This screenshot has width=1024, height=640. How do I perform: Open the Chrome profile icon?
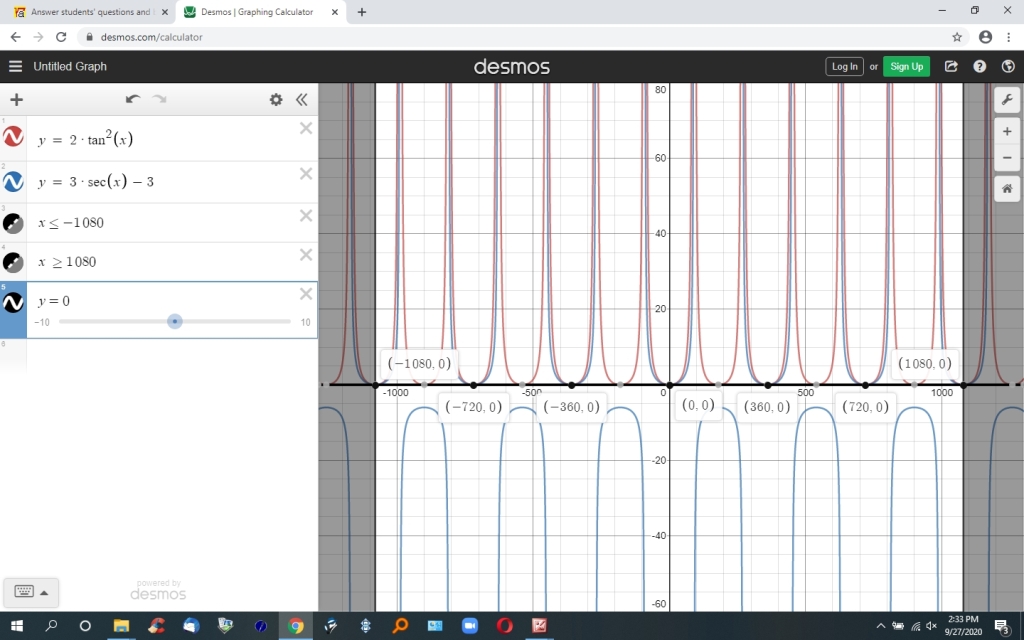(x=985, y=37)
